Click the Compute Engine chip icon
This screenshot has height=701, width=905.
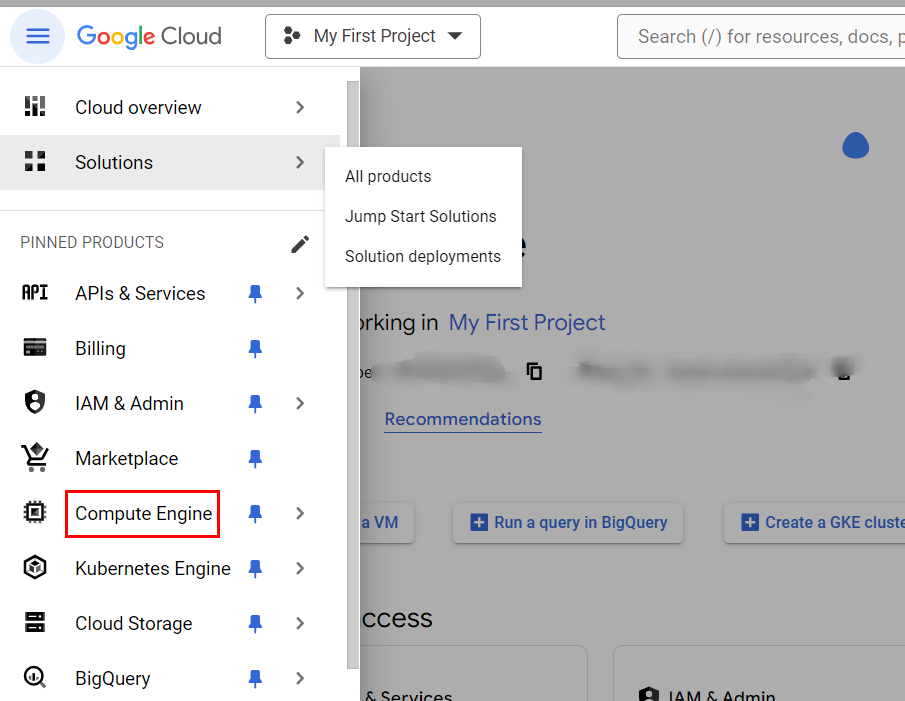pos(35,512)
